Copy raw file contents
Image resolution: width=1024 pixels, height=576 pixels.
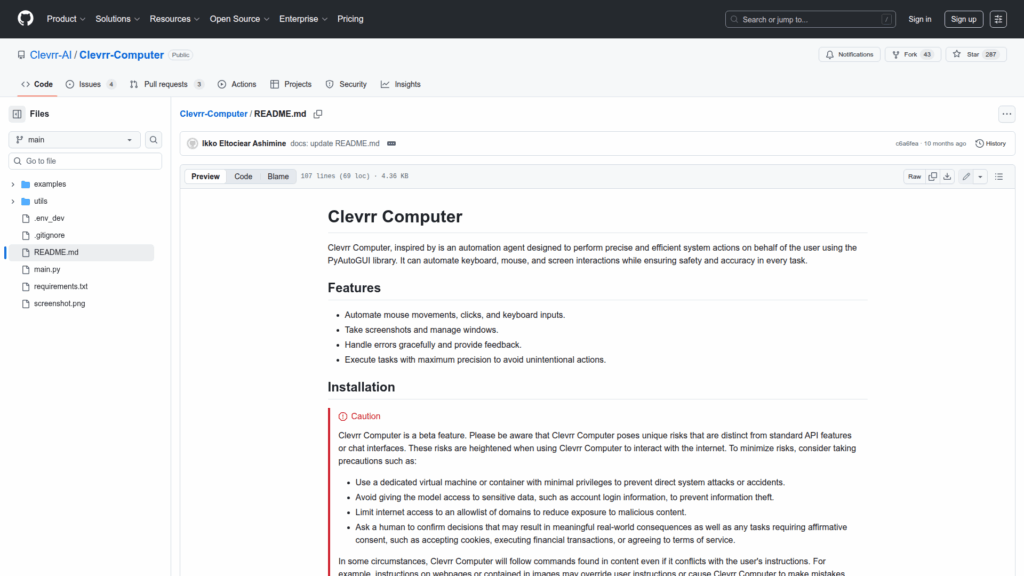(933, 176)
